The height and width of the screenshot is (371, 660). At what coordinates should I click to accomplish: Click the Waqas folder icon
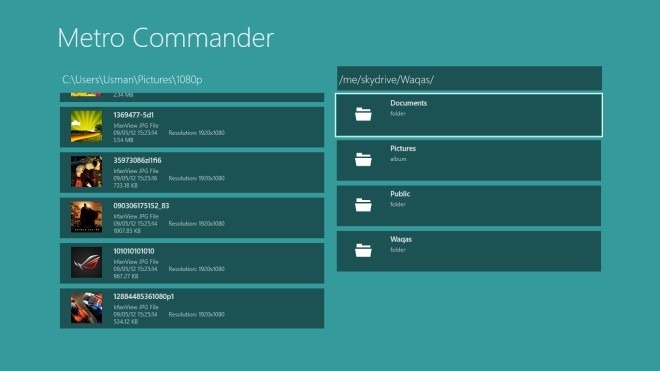363,251
